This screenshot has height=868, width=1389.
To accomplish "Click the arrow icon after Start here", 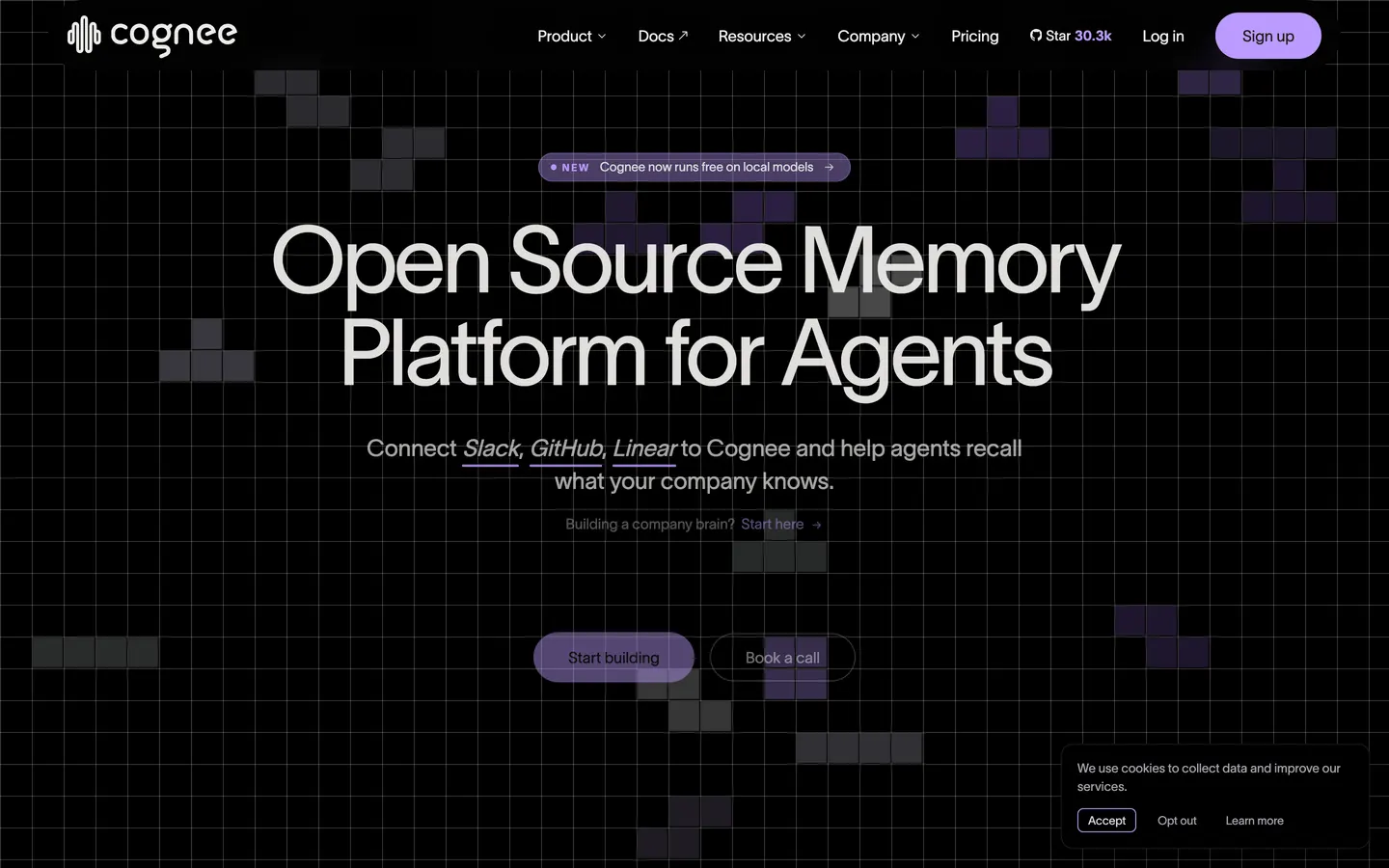I will click(x=817, y=525).
